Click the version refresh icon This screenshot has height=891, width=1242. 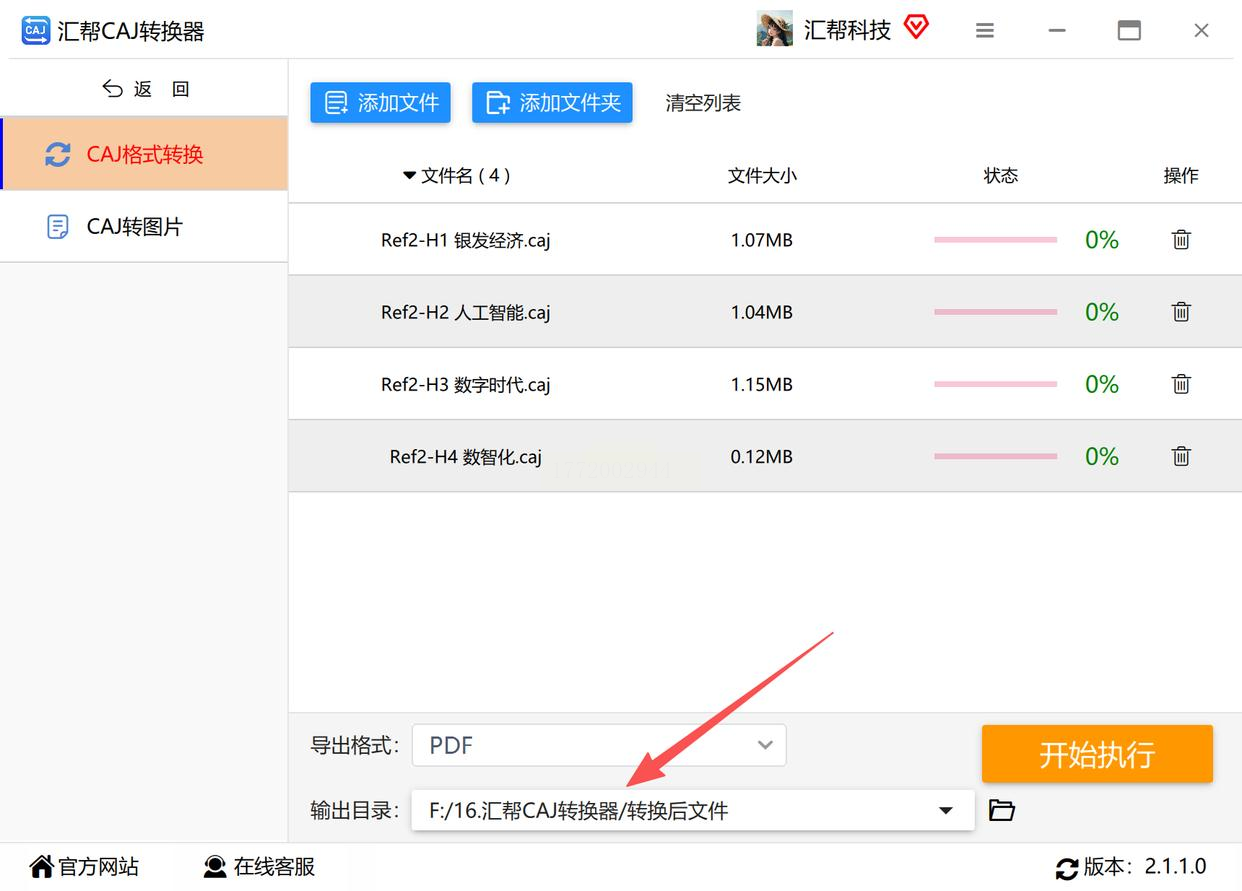click(1067, 868)
